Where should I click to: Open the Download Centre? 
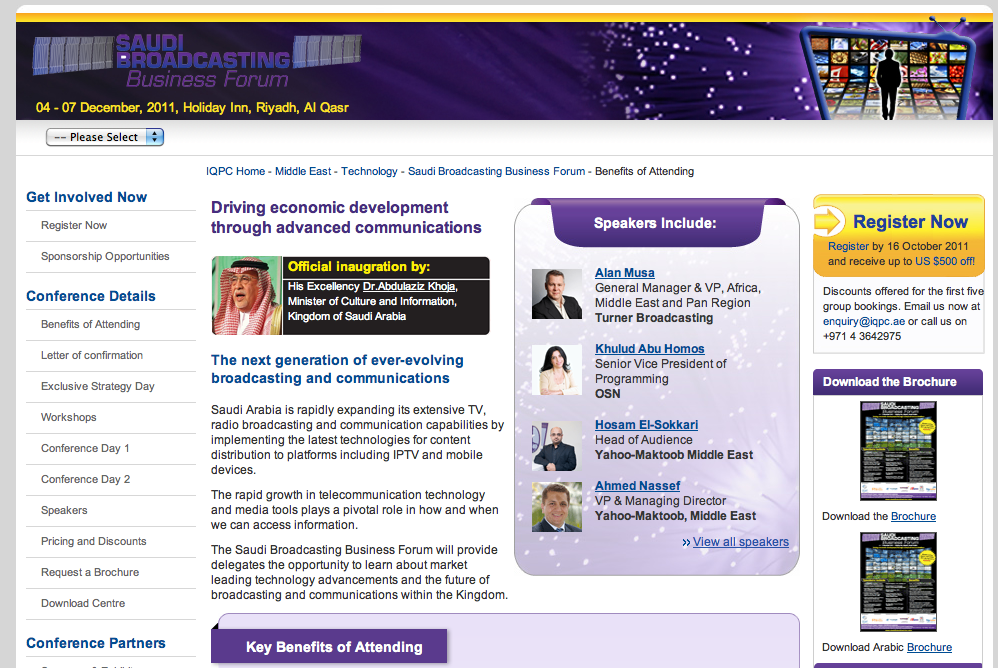pyautogui.click(x=83, y=603)
